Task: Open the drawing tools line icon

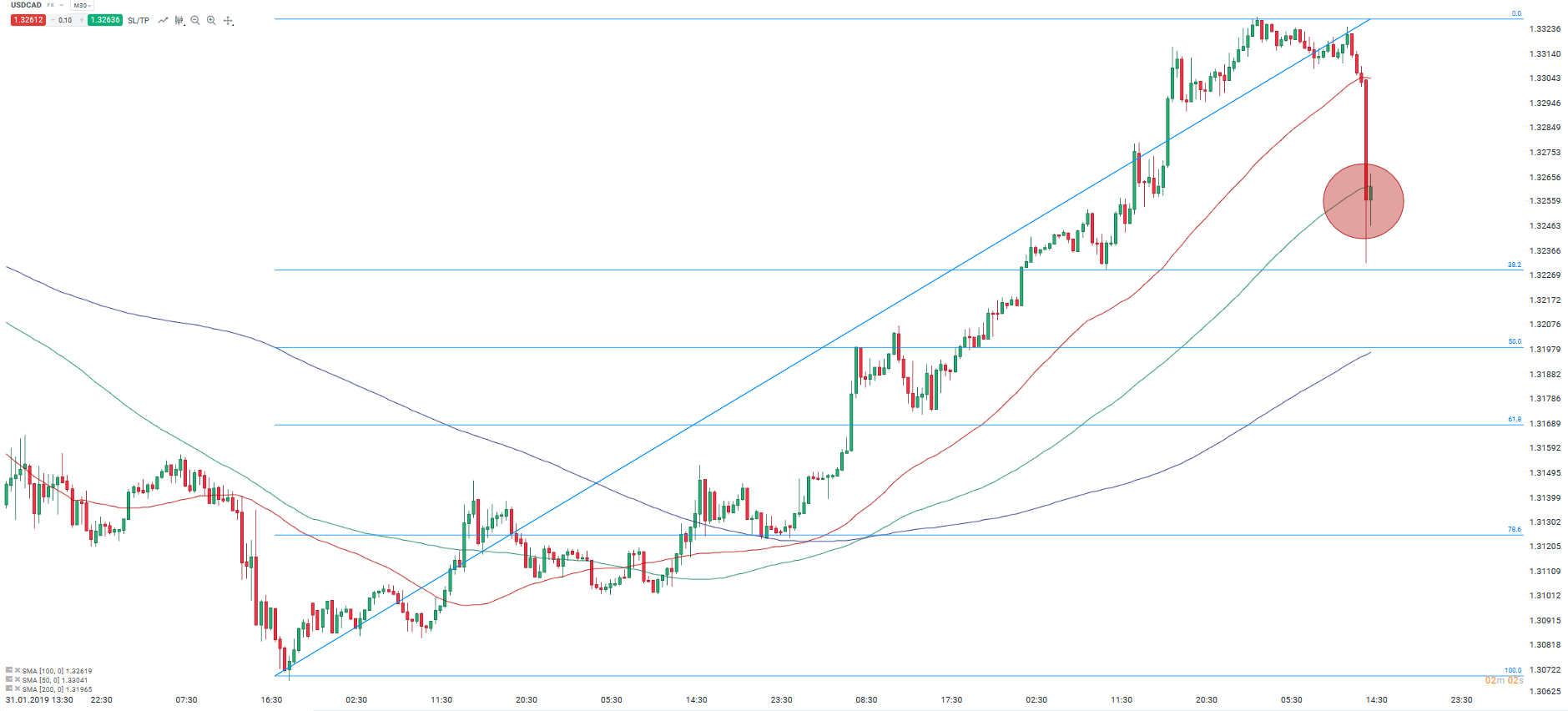Action: click(x=164, y=20)
